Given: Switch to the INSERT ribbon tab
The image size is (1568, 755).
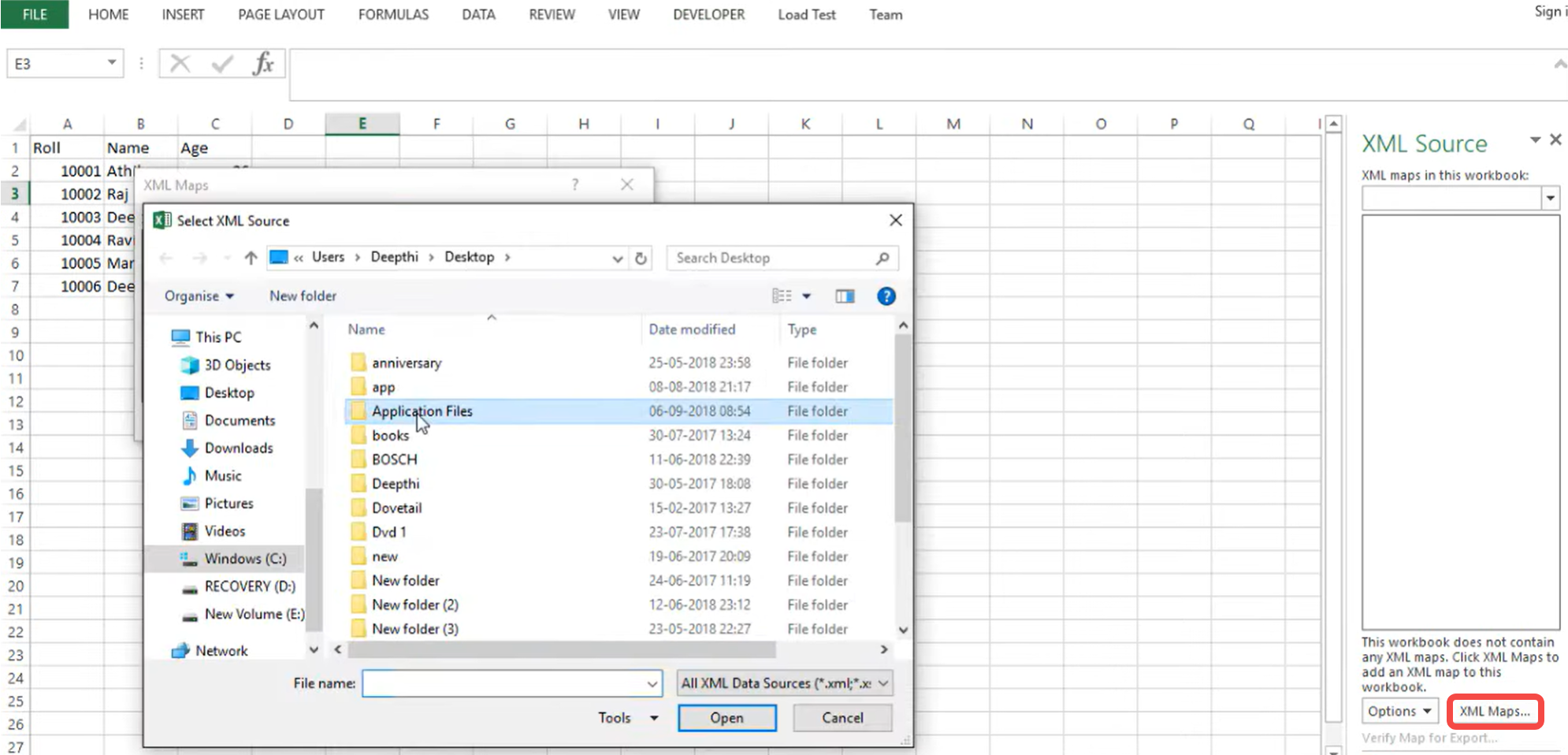Looking at the screenshot, I should [183, 14].
